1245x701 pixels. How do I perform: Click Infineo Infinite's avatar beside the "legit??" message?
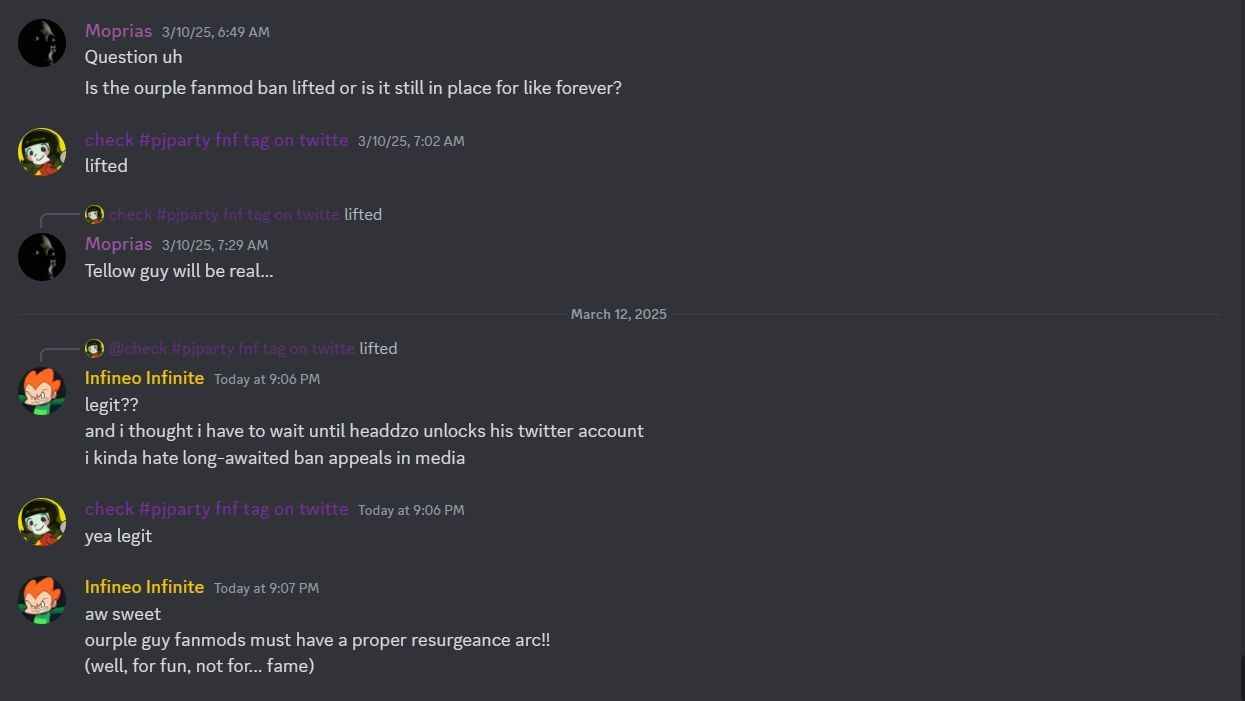42,391
